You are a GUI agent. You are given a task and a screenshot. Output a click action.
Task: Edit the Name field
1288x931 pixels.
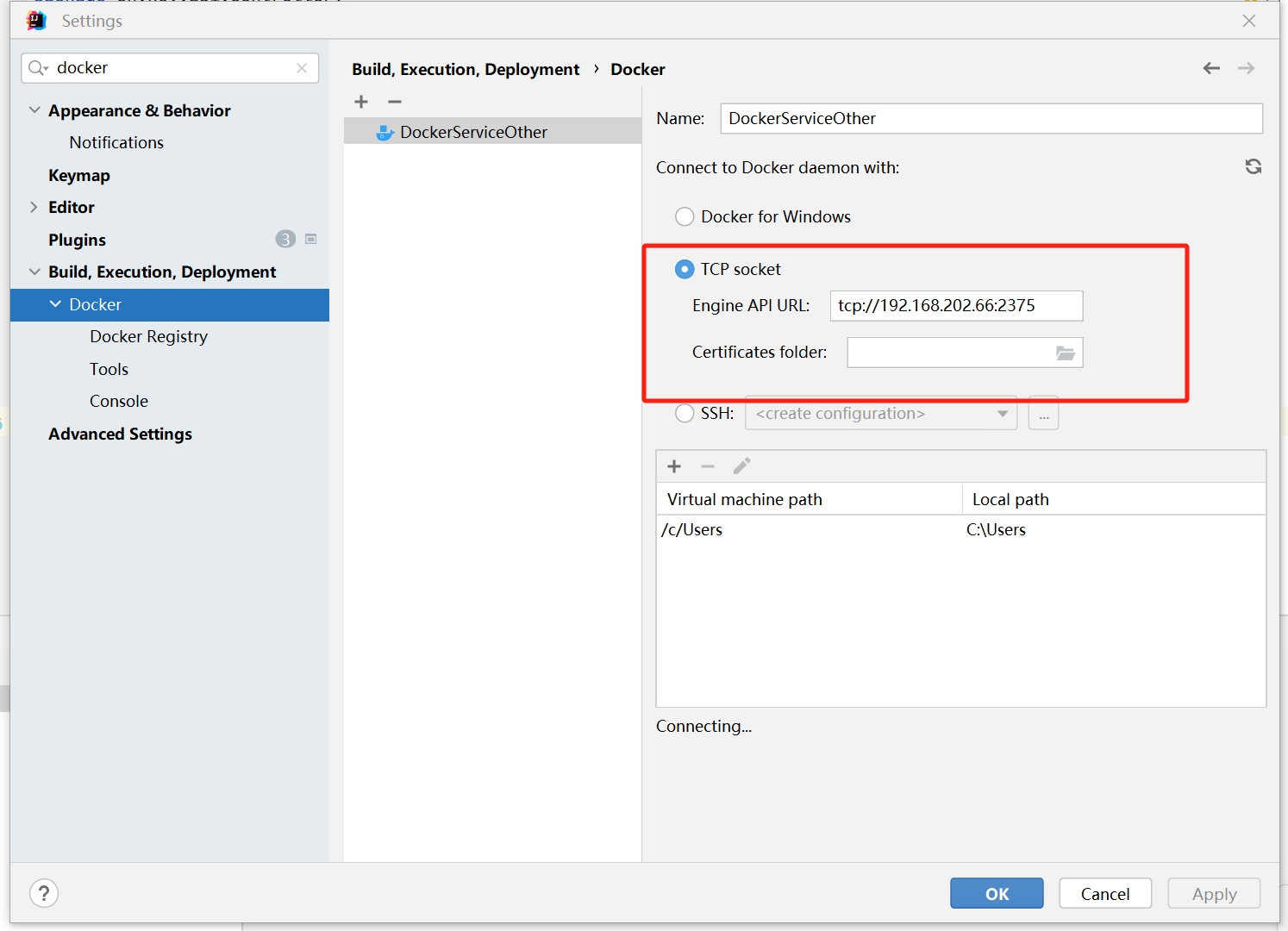tap(991, 119)
